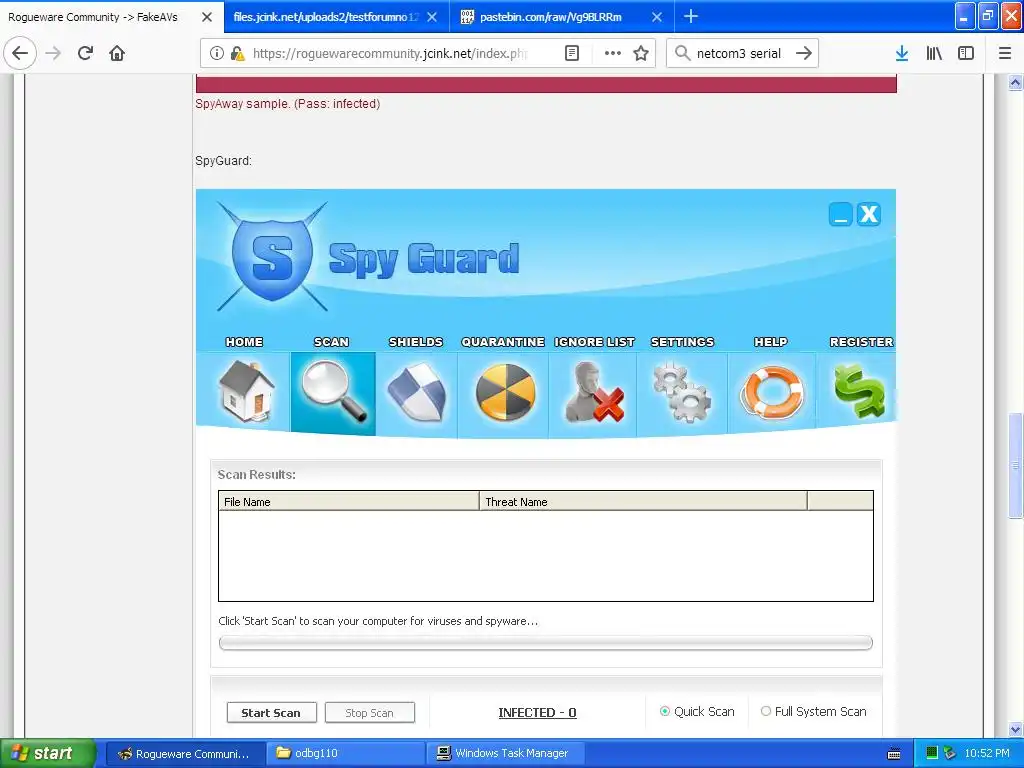The height and width of the screenshot is (768, 1024).
Task: Click the Stop Scan button
Action: pyautogui.click(x=370, y=712)
